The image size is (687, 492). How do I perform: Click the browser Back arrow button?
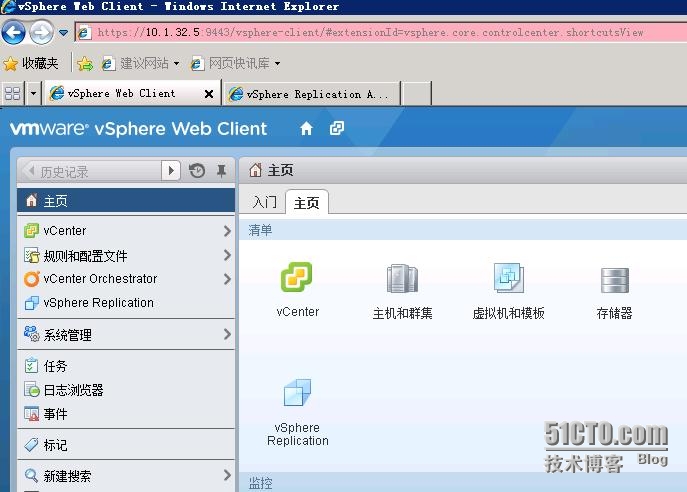[x=14, y=32]
